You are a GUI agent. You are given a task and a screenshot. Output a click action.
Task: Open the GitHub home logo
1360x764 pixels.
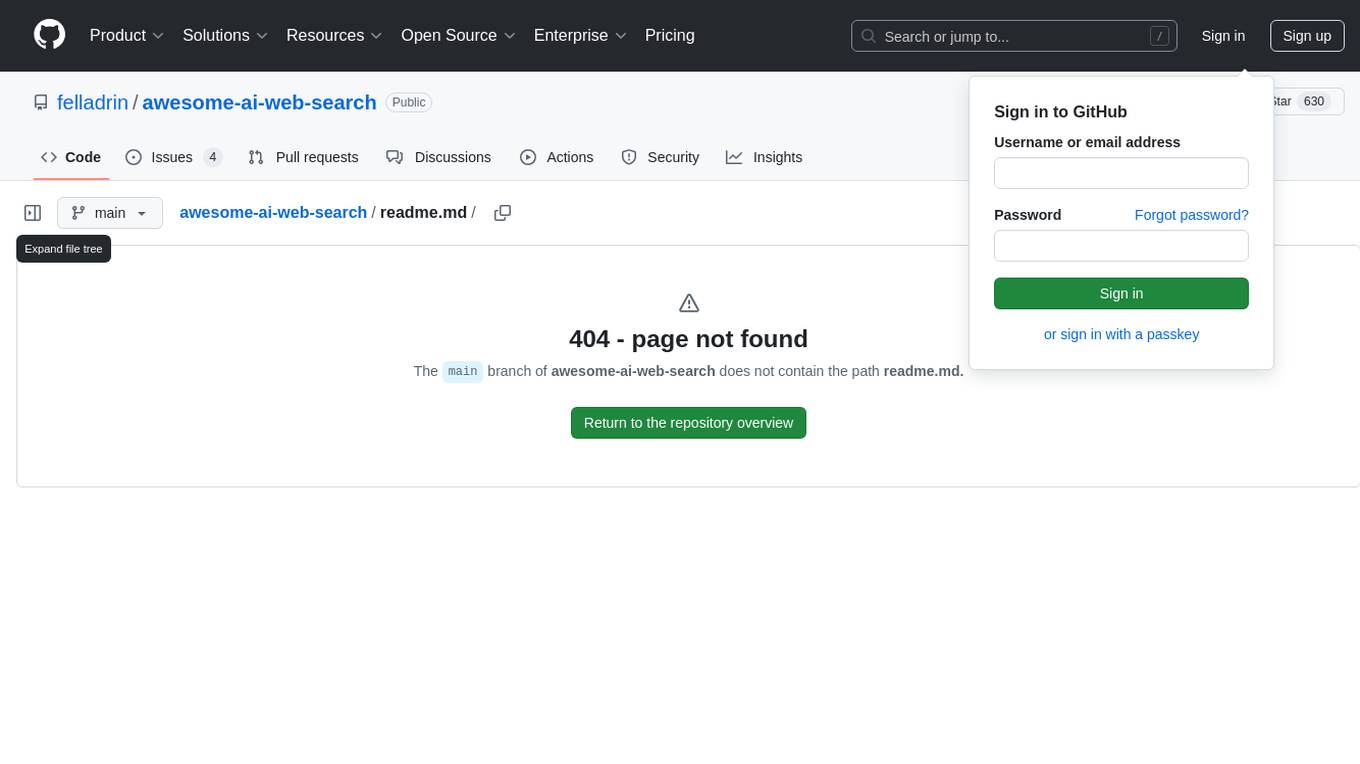point(49,35)
